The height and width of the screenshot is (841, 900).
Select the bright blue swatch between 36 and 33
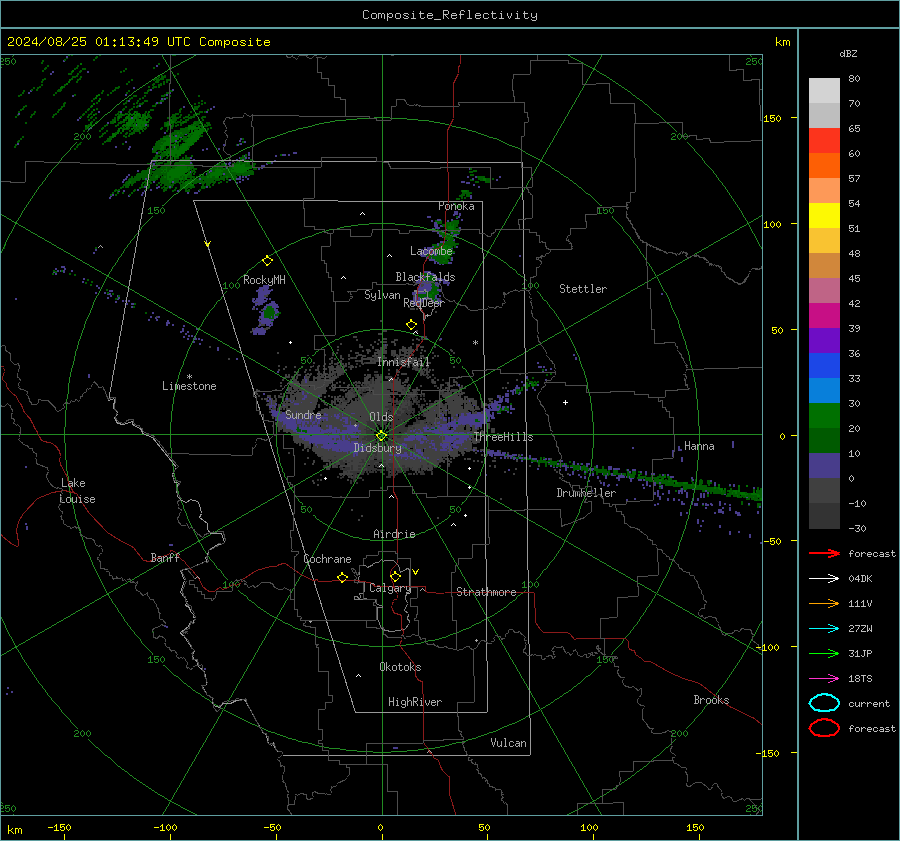tap(824, 365)
